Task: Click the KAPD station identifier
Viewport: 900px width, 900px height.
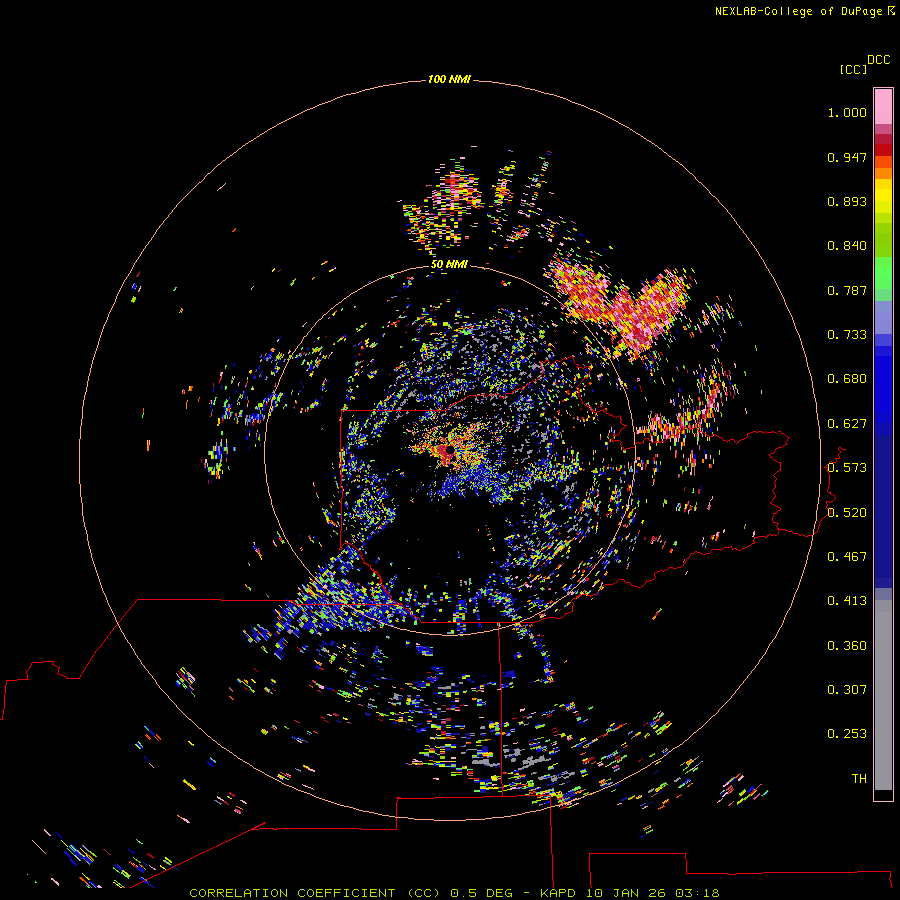Action: point(558,893)
